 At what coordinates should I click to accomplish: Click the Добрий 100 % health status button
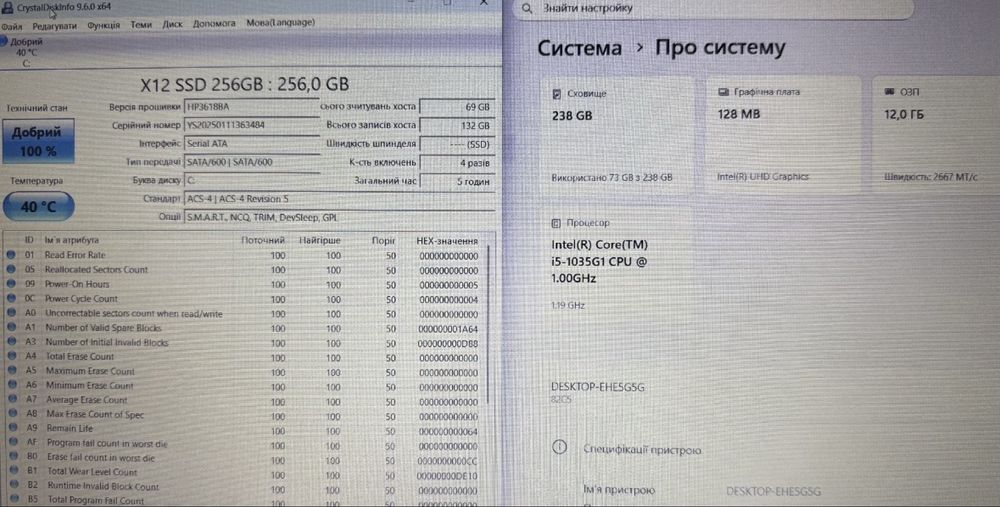pyautogui.click(x=38, y=141)
